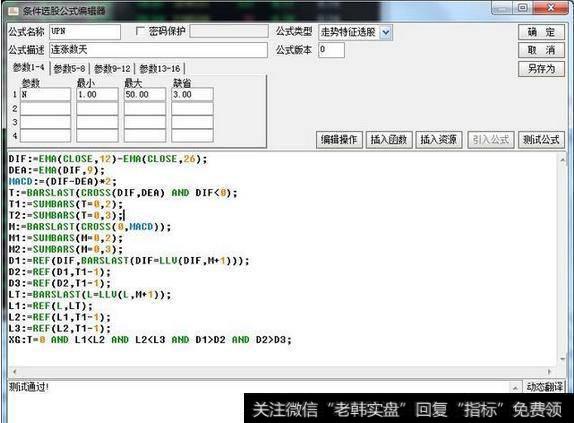Open the 编辑操作 button
The width and height of the screenshot is (574, 423).
tap(339, 139)
